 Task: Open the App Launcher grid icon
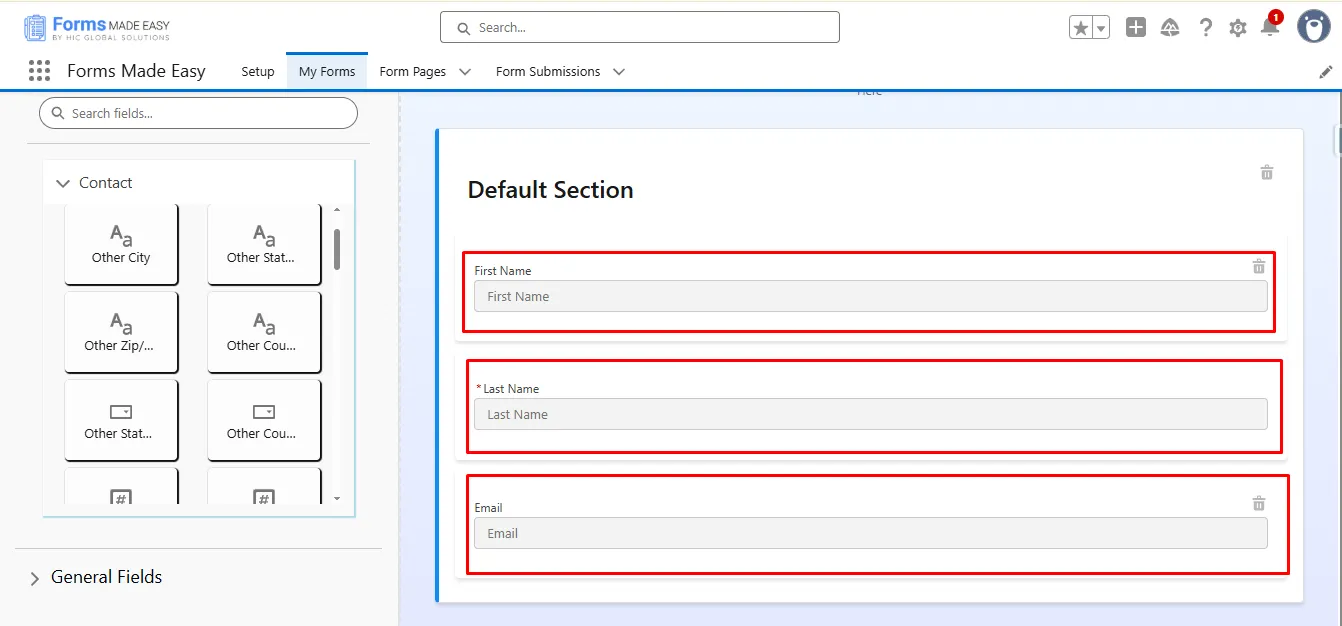40,70
